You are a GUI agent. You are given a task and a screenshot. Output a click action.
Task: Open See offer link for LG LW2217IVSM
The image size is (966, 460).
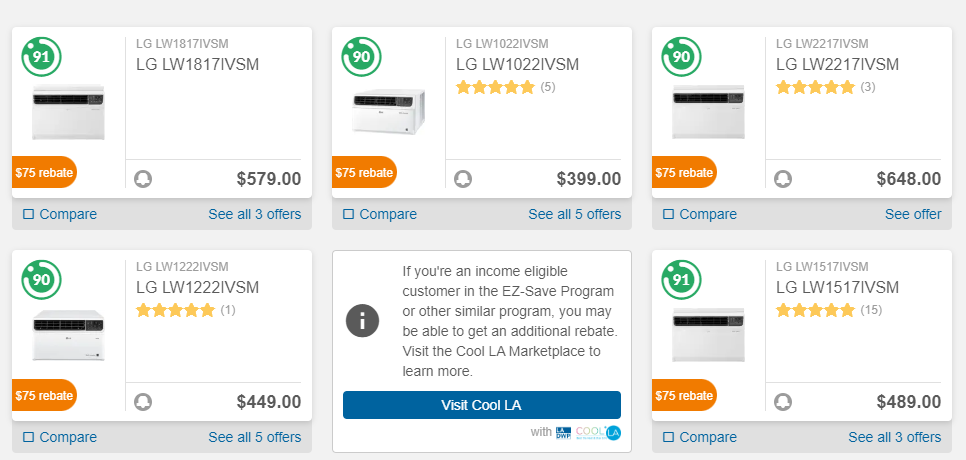(x=912, y=214)
